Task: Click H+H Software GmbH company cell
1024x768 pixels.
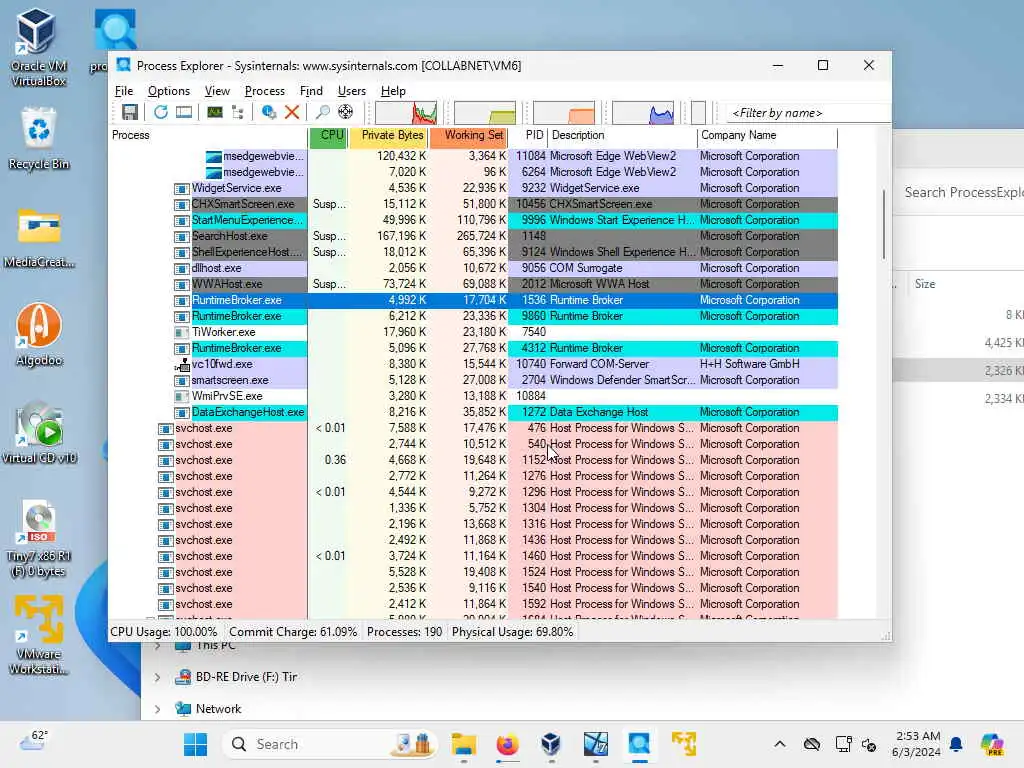Action: tap(749, 364)
